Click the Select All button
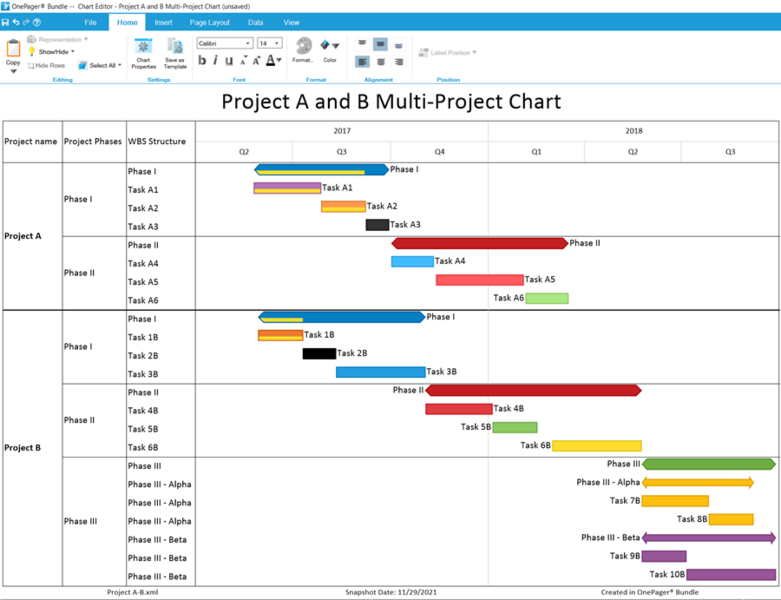781x600 pixels. pyautogui.click(x=100, y=65)
